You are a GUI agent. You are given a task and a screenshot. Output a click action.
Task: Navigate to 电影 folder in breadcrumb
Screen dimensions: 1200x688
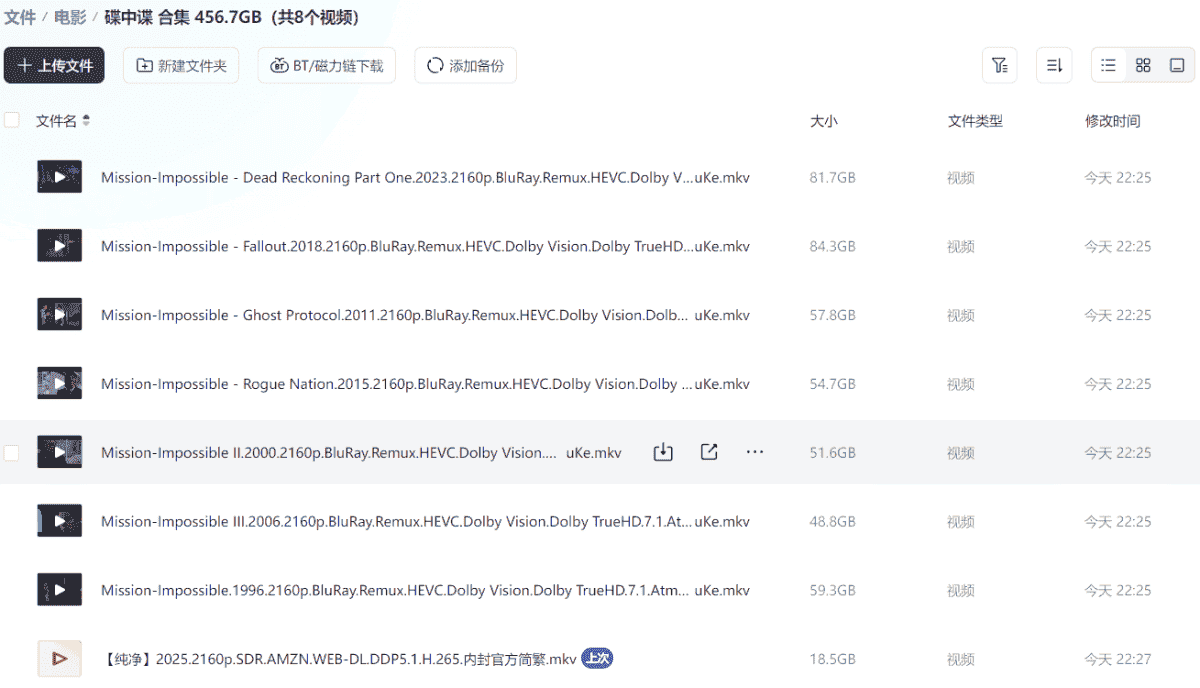pos(70,17)
